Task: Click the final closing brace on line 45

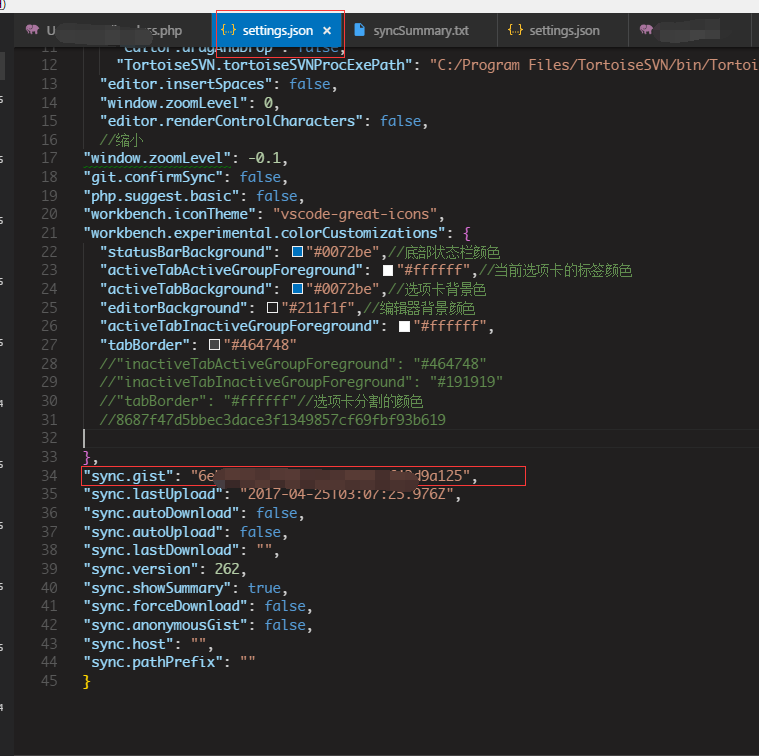Action: click(x=87, y=681)
